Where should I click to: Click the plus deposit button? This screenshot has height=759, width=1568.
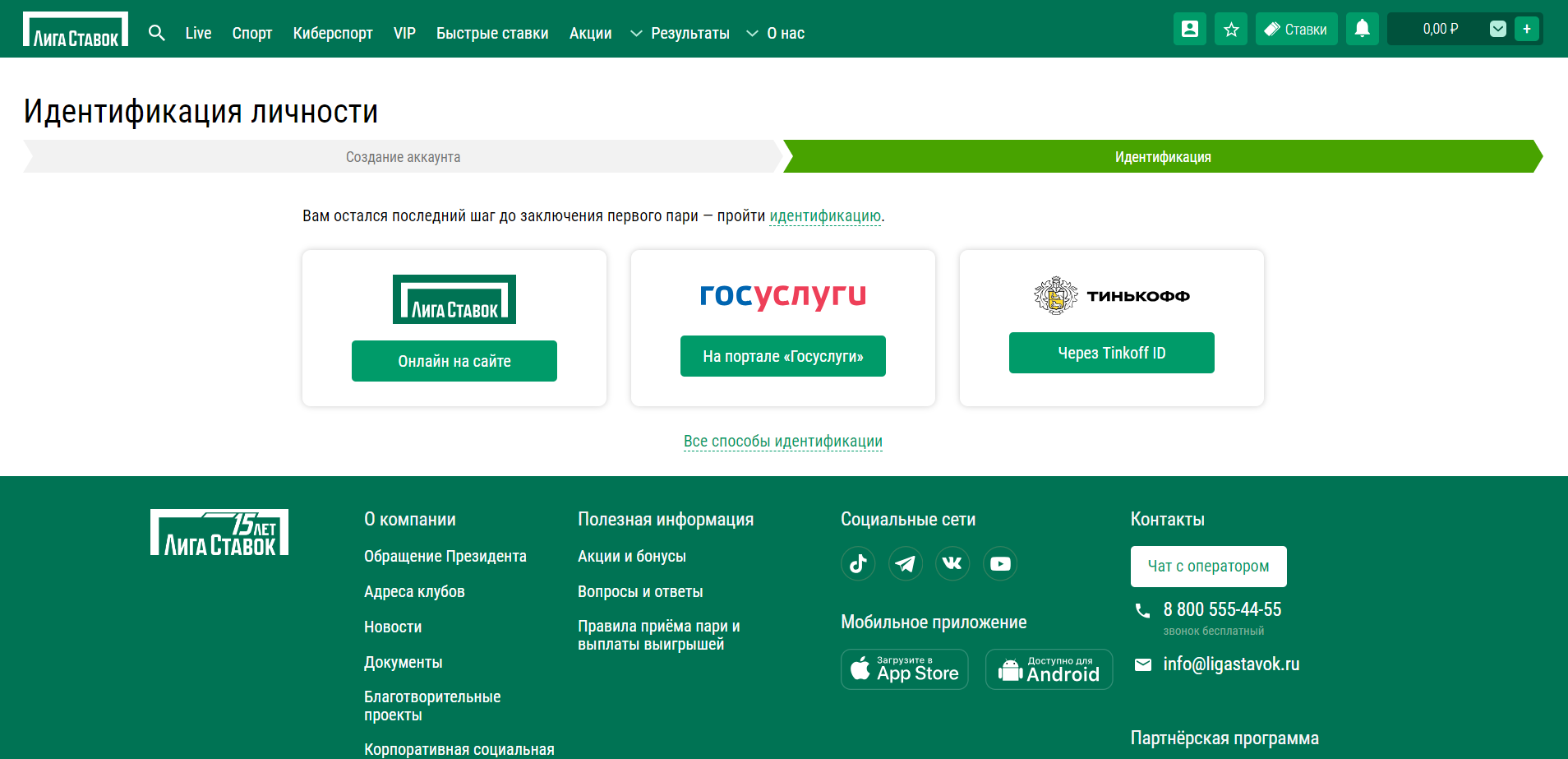pyautogui.click(x=1527, y=29)
